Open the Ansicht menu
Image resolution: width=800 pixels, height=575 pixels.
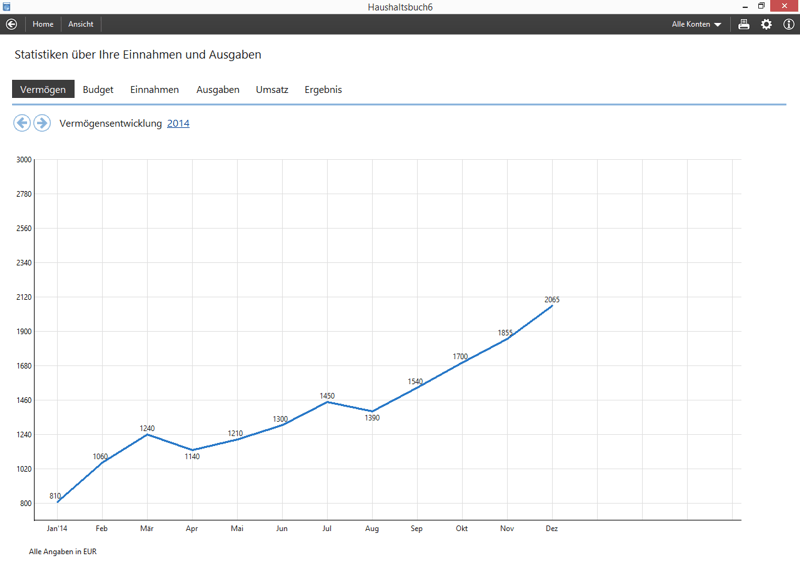point(81,24)
